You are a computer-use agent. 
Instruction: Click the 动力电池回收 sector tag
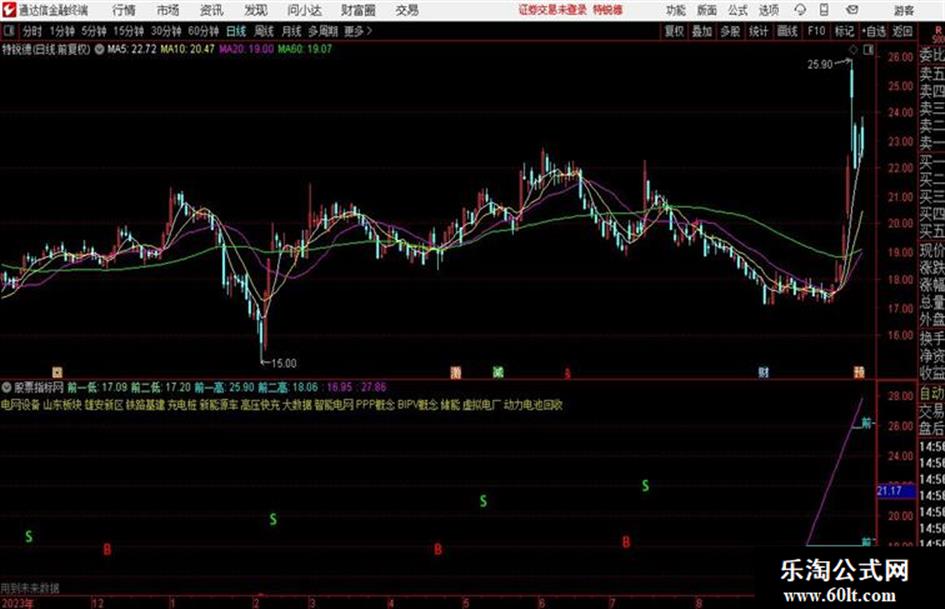point(533,405)
